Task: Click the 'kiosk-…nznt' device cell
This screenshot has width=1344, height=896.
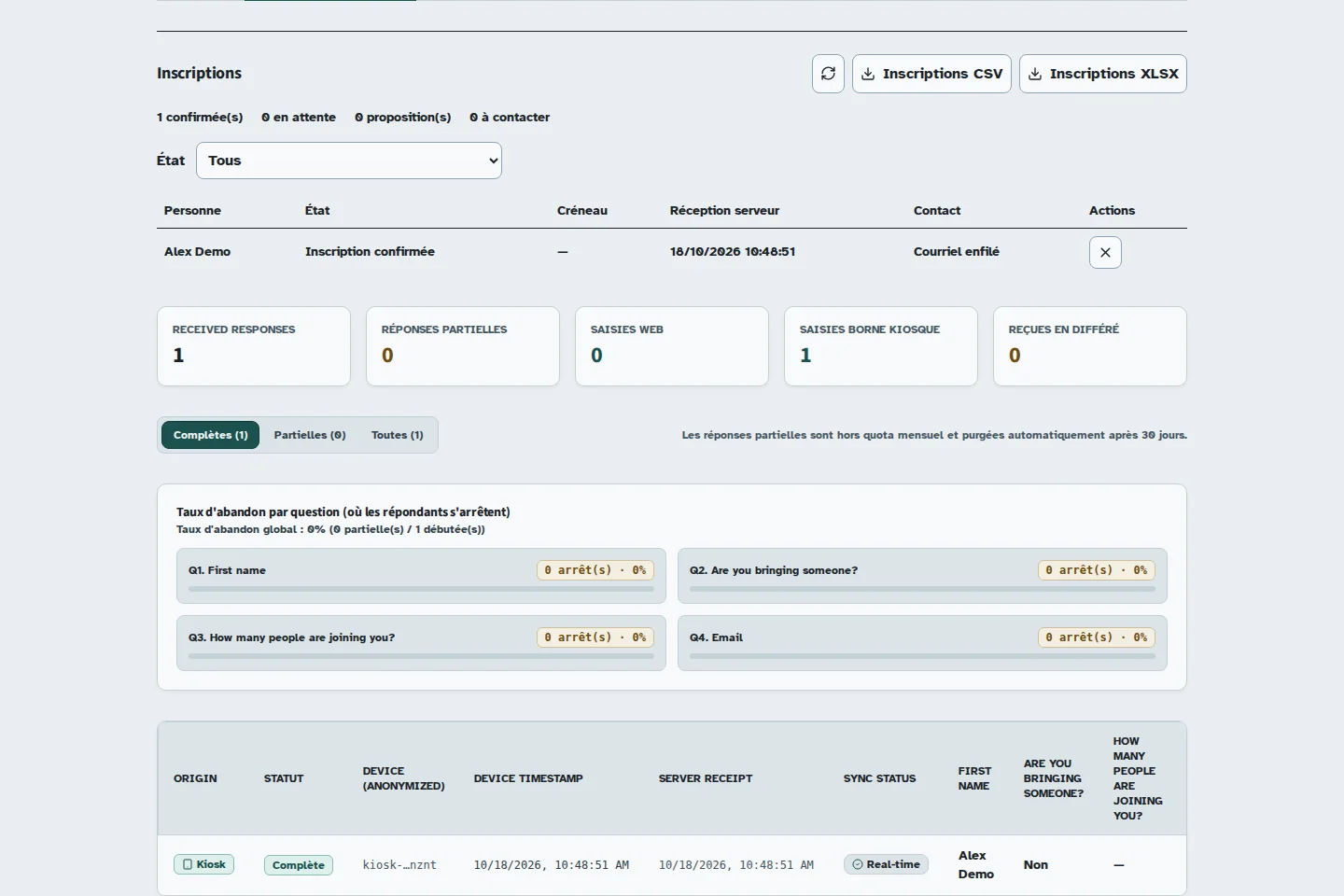Action: [x=399, y=865]
